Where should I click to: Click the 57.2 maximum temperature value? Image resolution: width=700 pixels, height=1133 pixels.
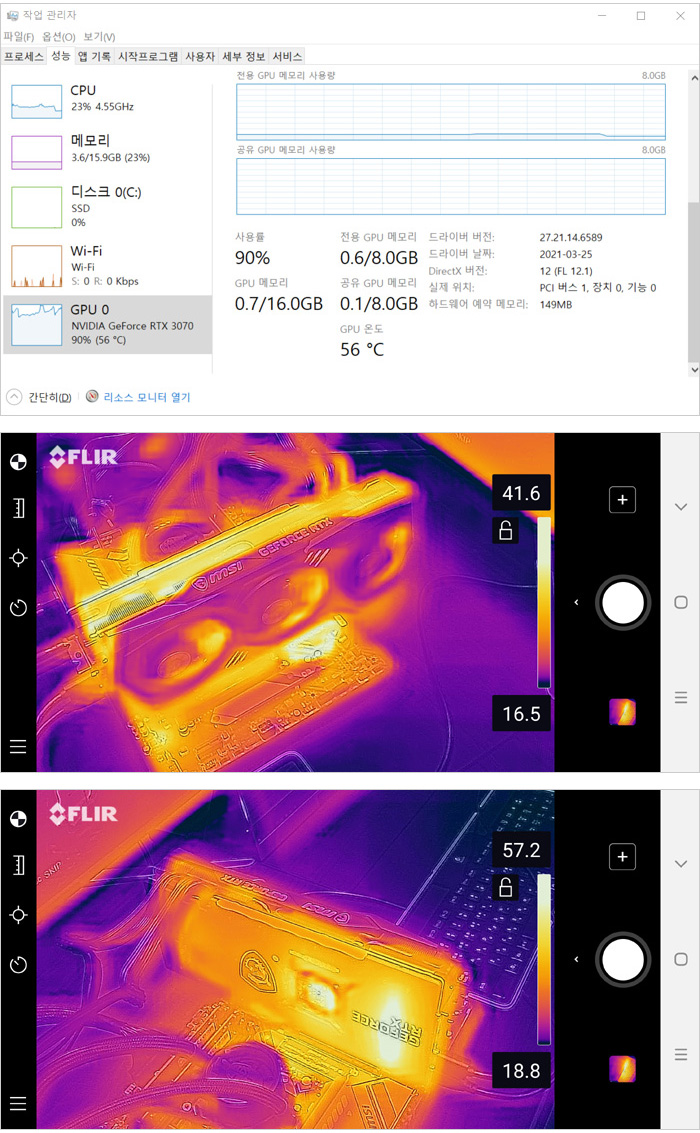(522, 850)
